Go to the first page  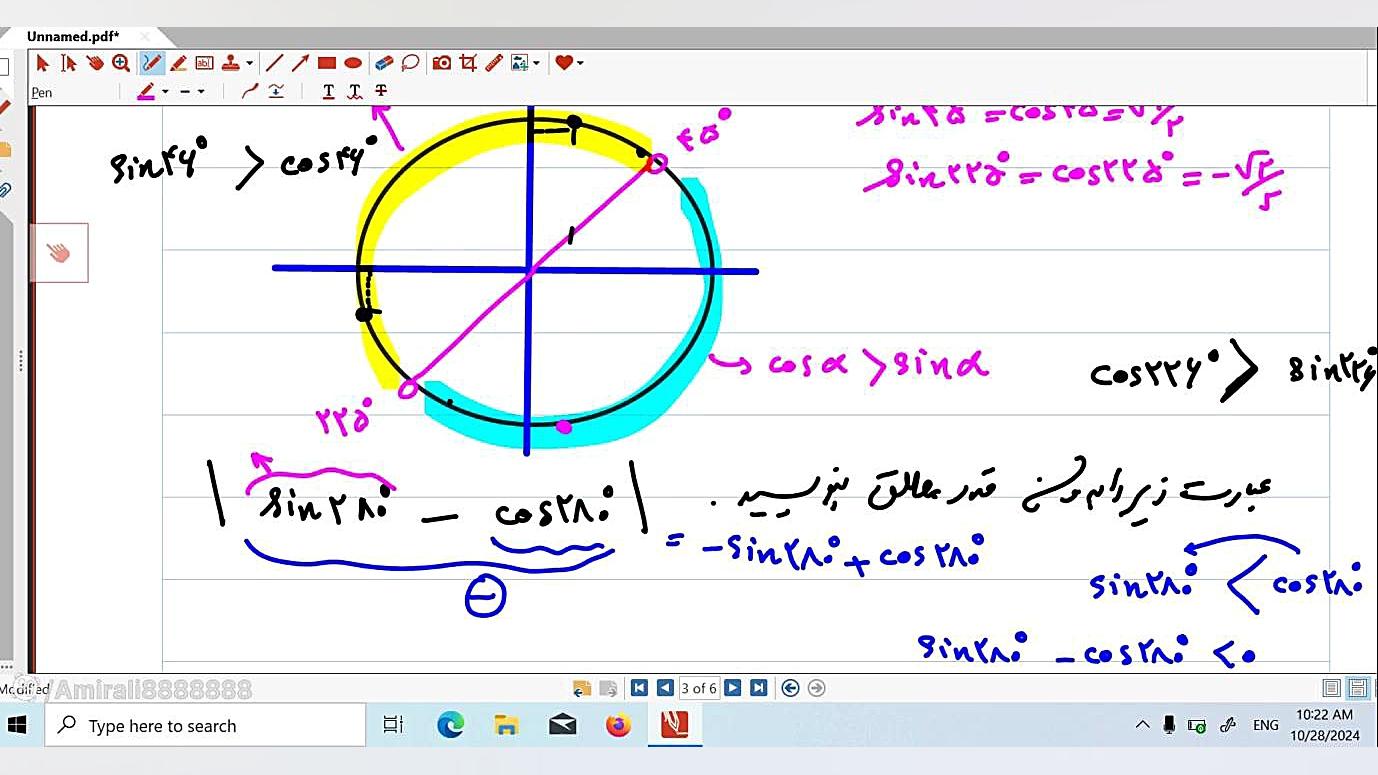click(x=639, y=688)
